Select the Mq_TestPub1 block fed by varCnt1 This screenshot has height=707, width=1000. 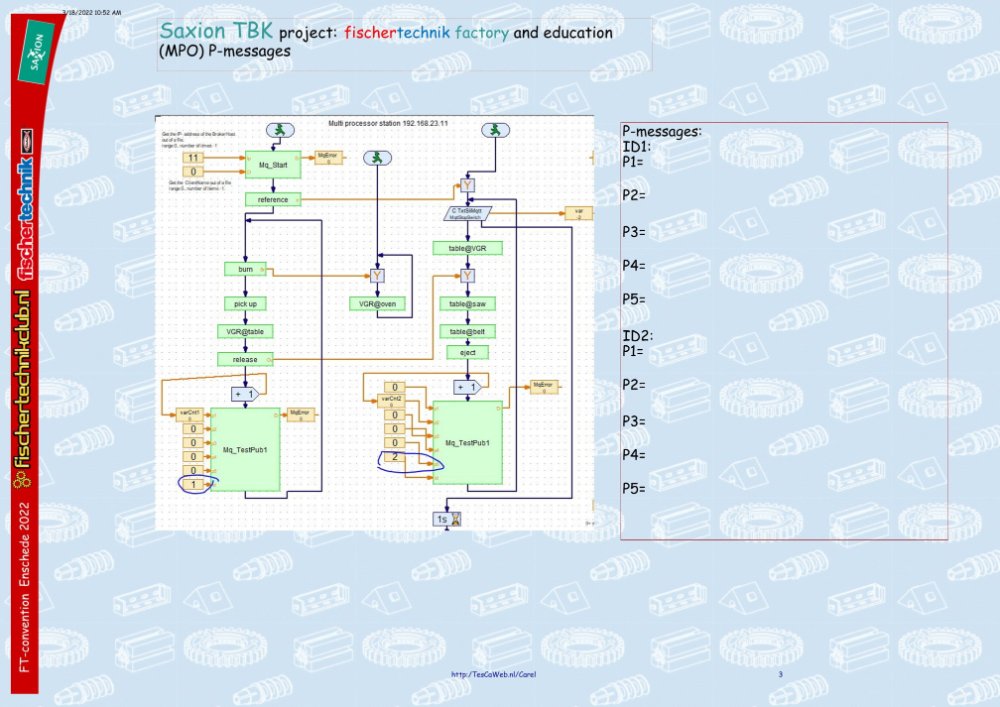coord(246,449)
